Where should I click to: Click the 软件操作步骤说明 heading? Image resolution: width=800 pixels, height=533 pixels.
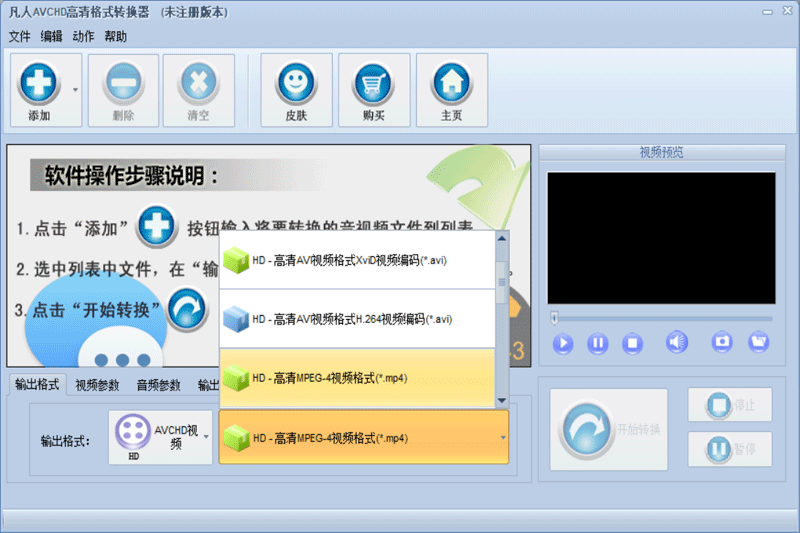(131, 176)
